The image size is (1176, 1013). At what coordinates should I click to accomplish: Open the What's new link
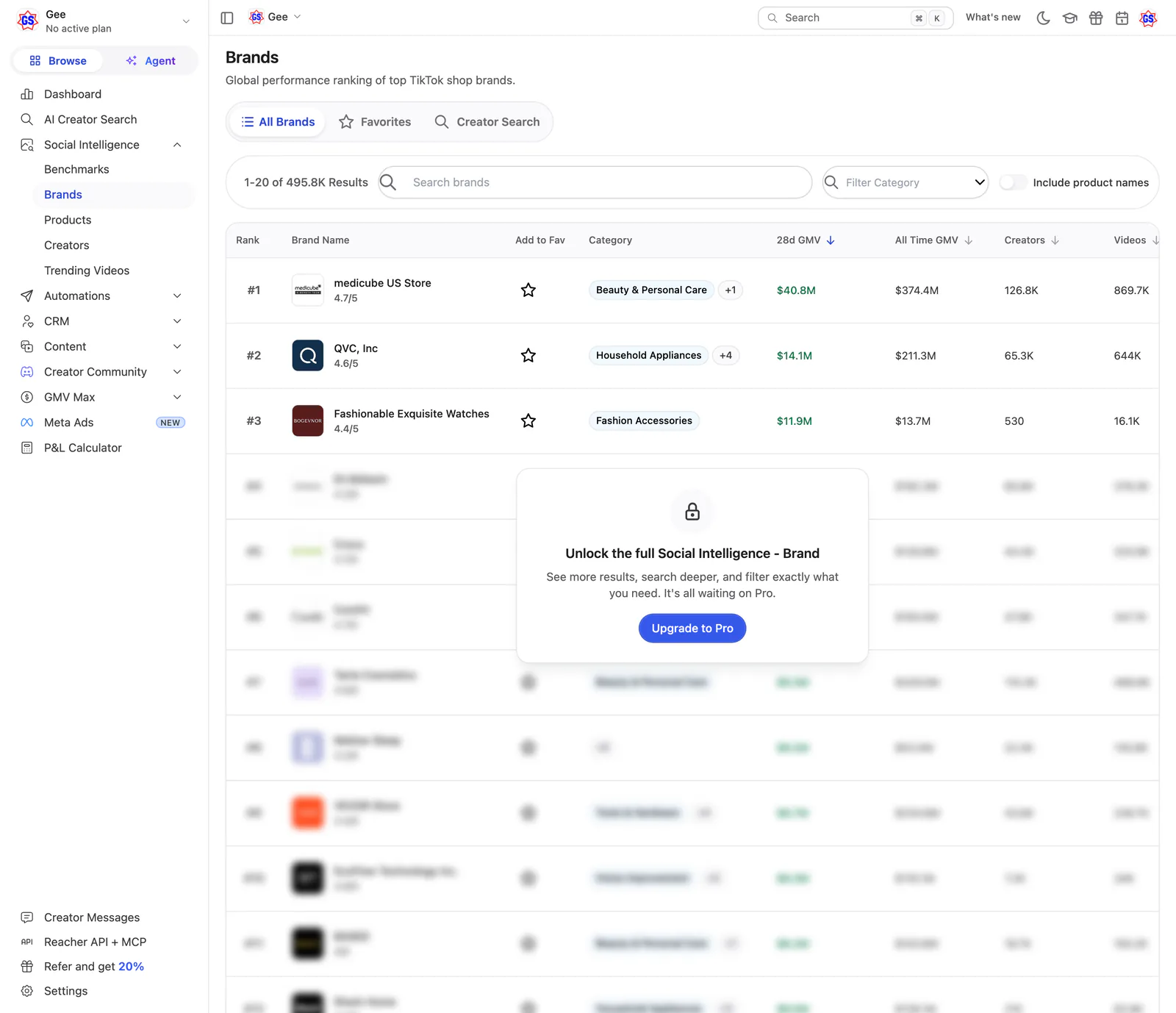(993, 18)
